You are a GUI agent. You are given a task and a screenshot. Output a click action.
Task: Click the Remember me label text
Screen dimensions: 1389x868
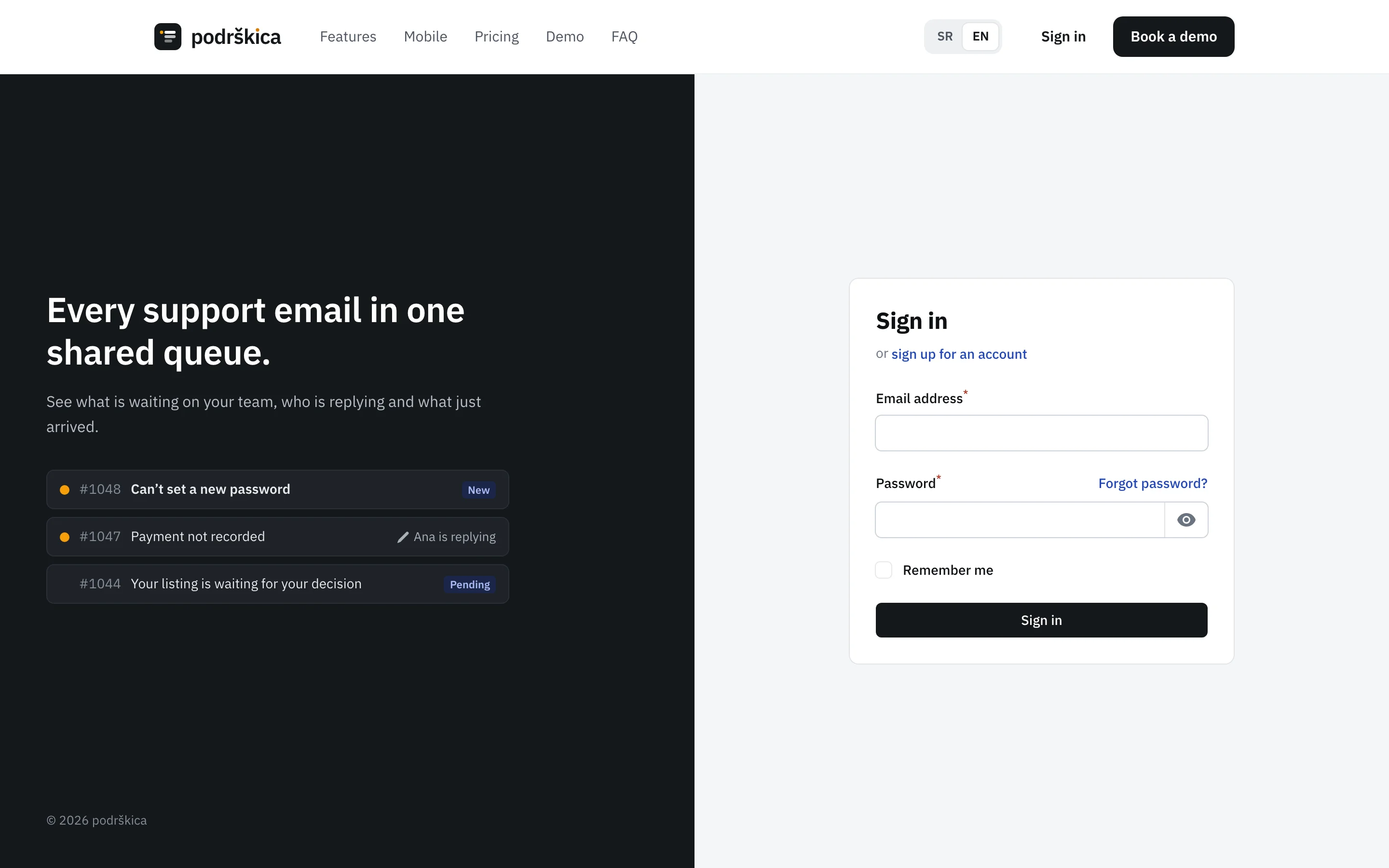pyautogui.click(x=948, y=570)
